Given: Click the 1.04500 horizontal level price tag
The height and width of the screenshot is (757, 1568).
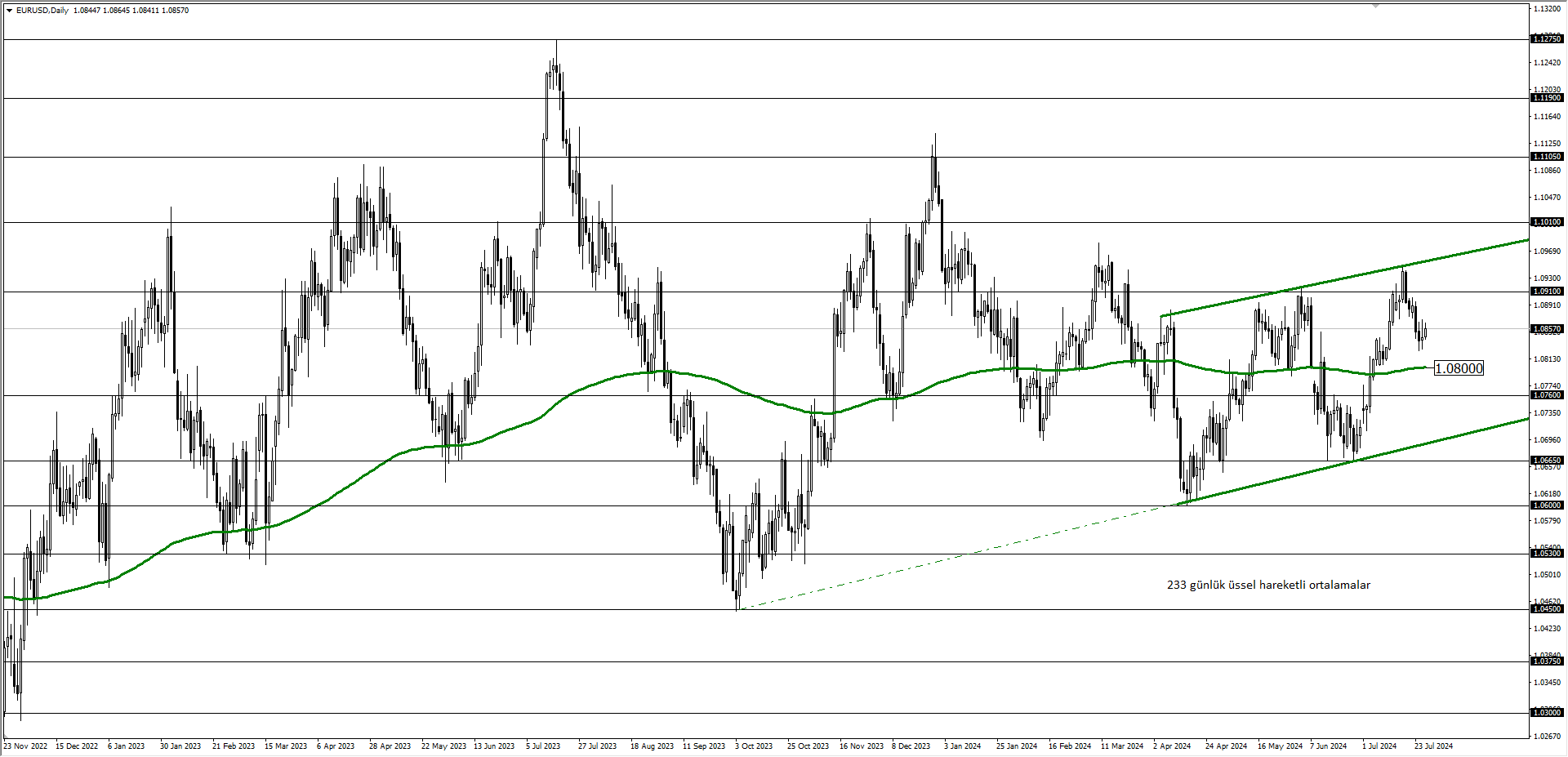Looking at the screenshot, I should click(x=1547, y=609).
